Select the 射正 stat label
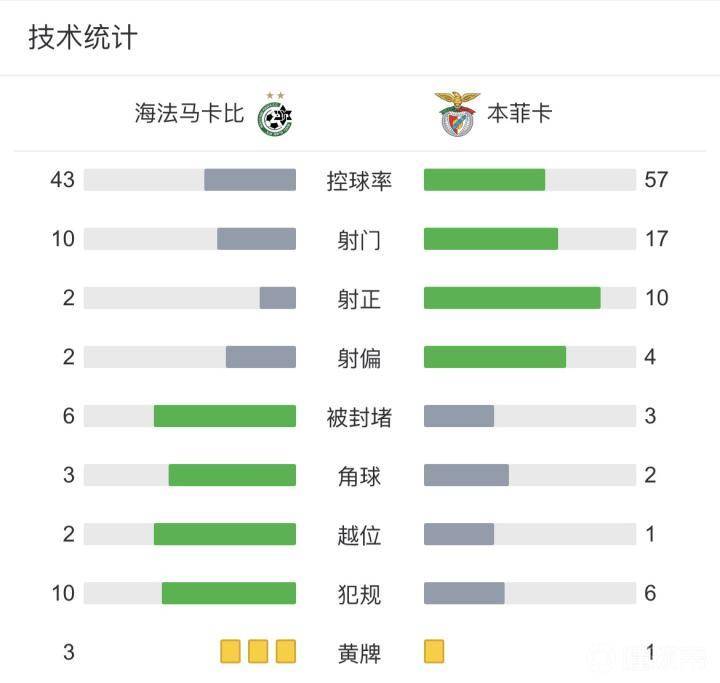 pos(359,299)
